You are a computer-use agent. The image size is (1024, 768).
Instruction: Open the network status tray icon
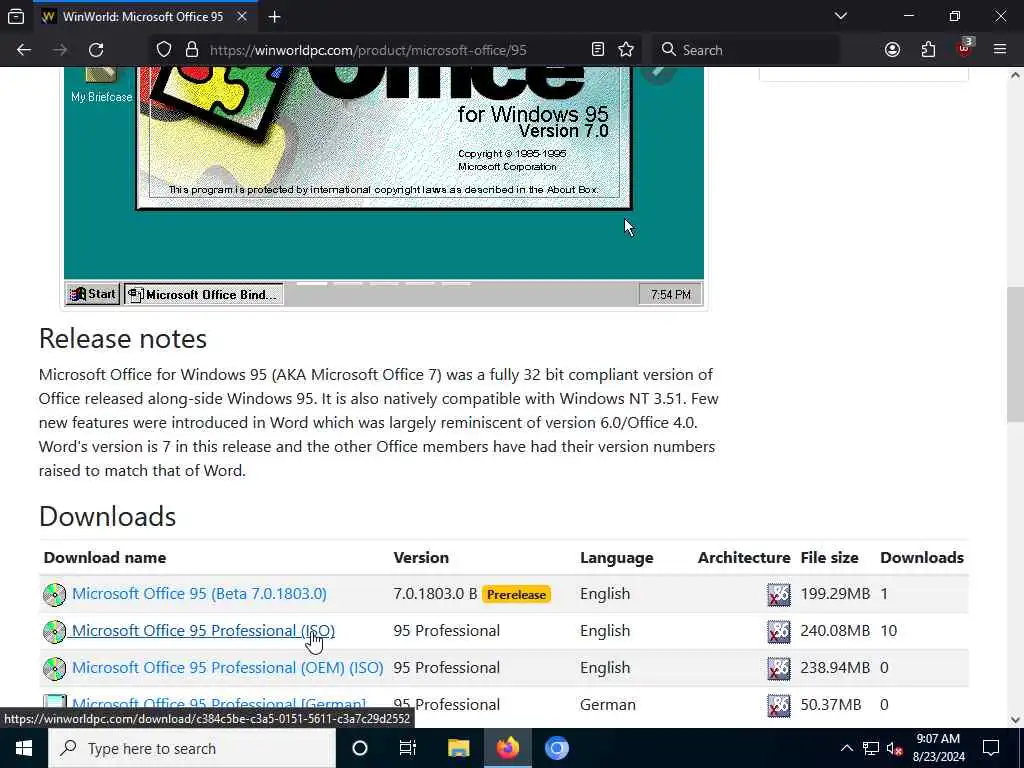pos(871,748)
